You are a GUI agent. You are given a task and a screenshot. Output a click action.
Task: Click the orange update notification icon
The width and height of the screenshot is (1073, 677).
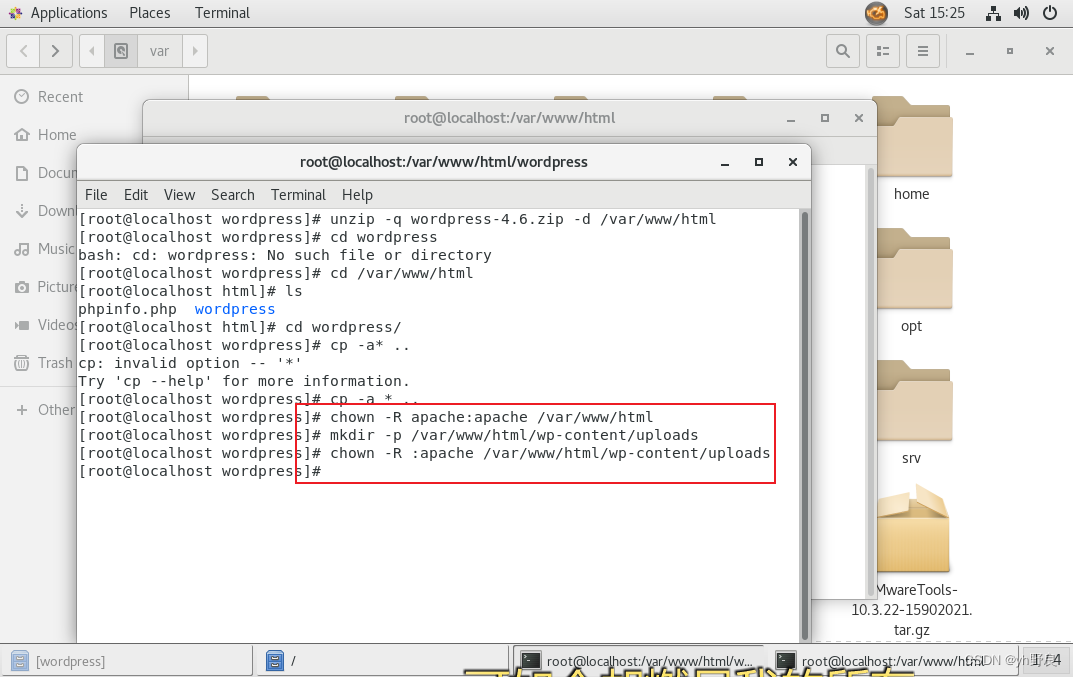point(876,13)
